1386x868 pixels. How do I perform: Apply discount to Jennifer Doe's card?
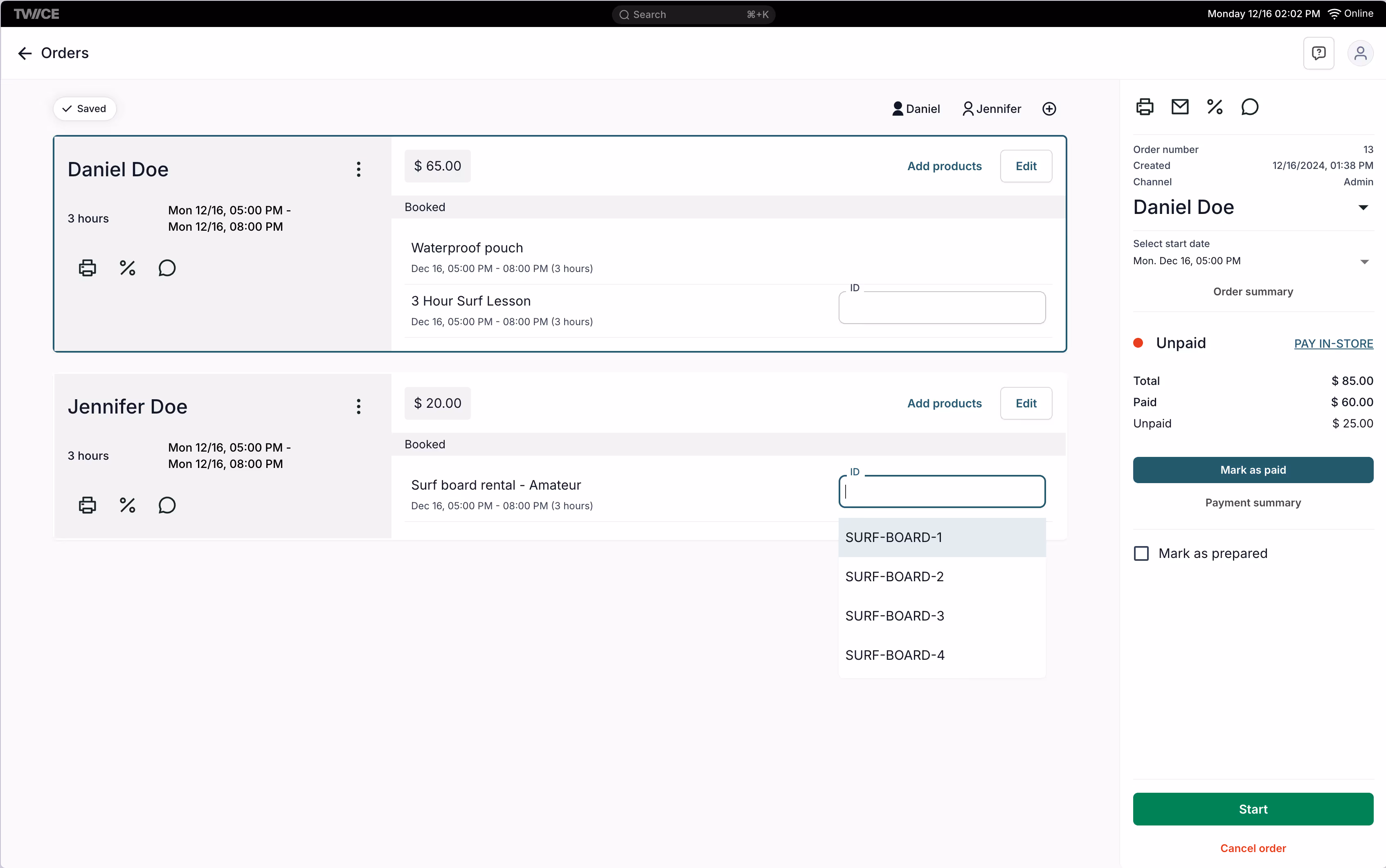click(127, 505)
